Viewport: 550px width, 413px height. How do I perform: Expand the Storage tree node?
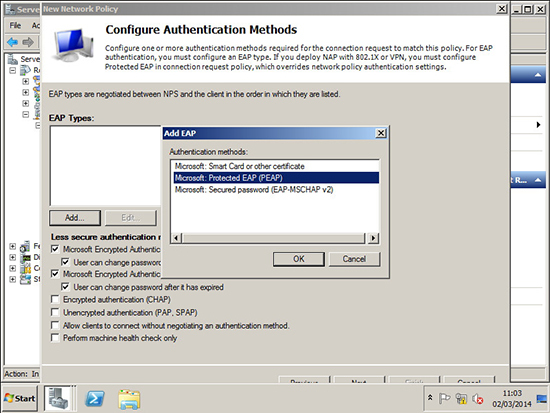13,279
